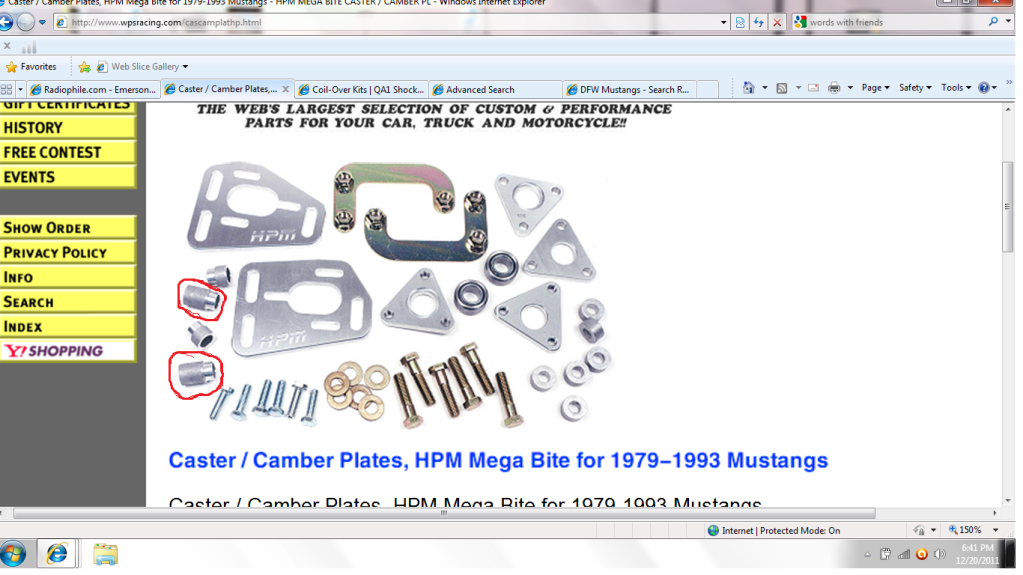Switch to the Advanced Search tab

pos(495,89)
